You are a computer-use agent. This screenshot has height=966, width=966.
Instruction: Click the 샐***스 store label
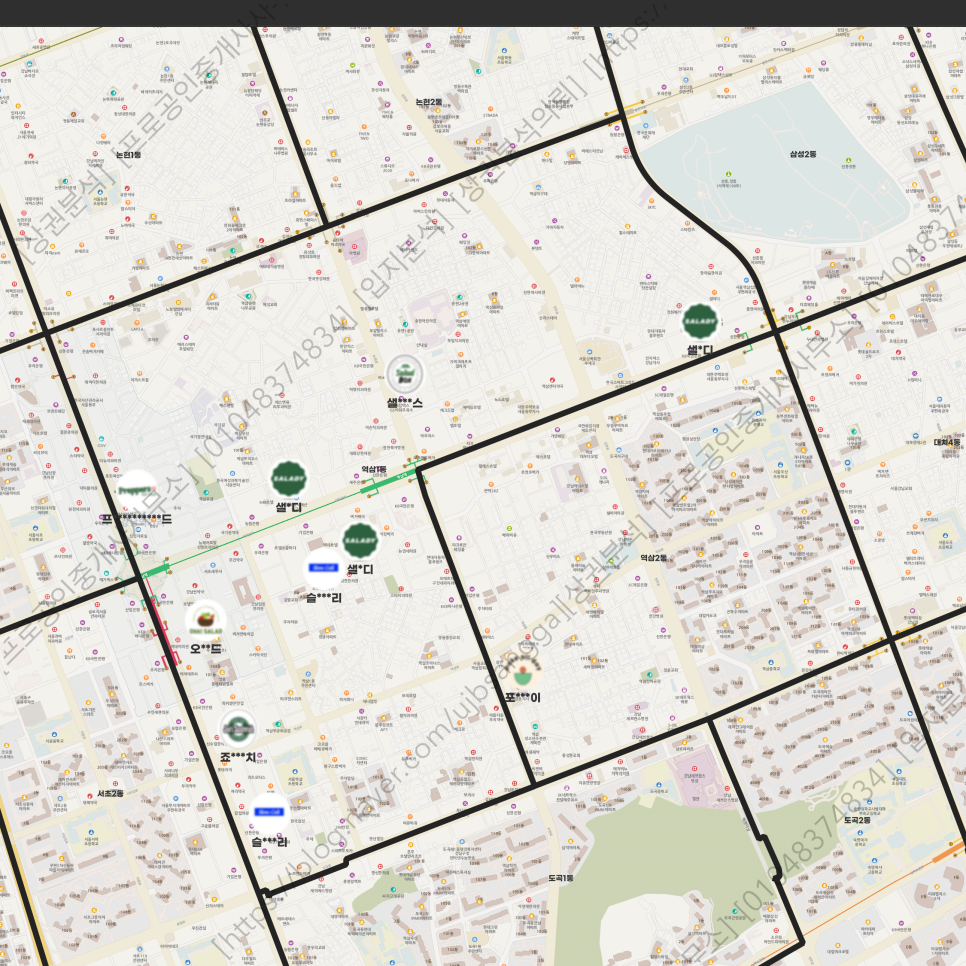pos(405,403)
